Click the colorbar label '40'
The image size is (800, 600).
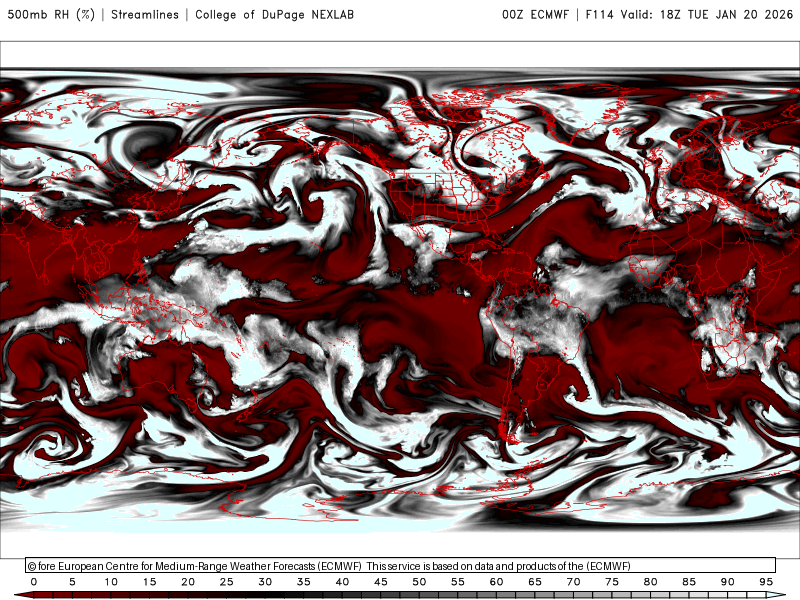pos(342,582)
